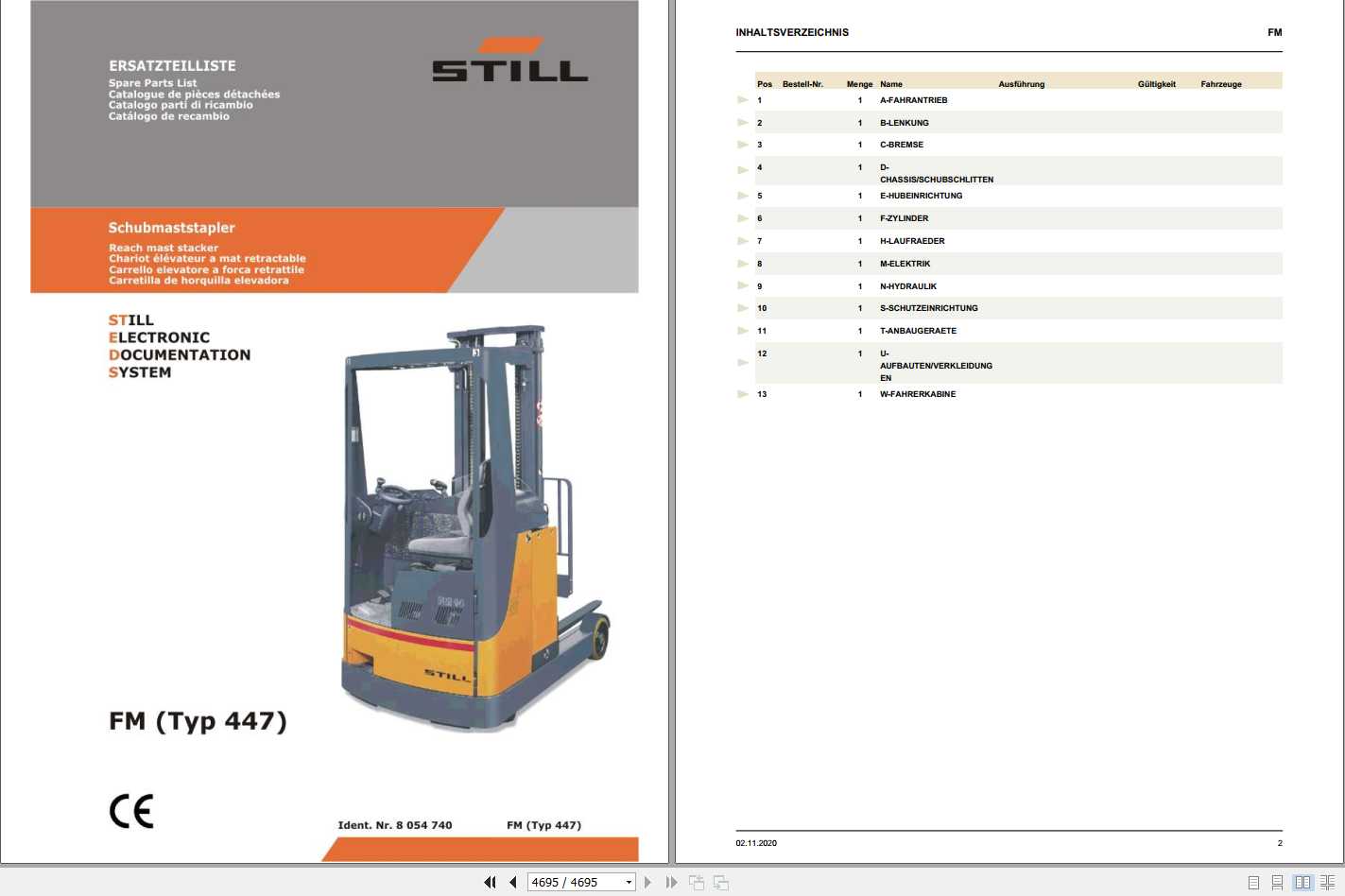Open arrow link for W-FAHRERKABINE

click(743, 394)
